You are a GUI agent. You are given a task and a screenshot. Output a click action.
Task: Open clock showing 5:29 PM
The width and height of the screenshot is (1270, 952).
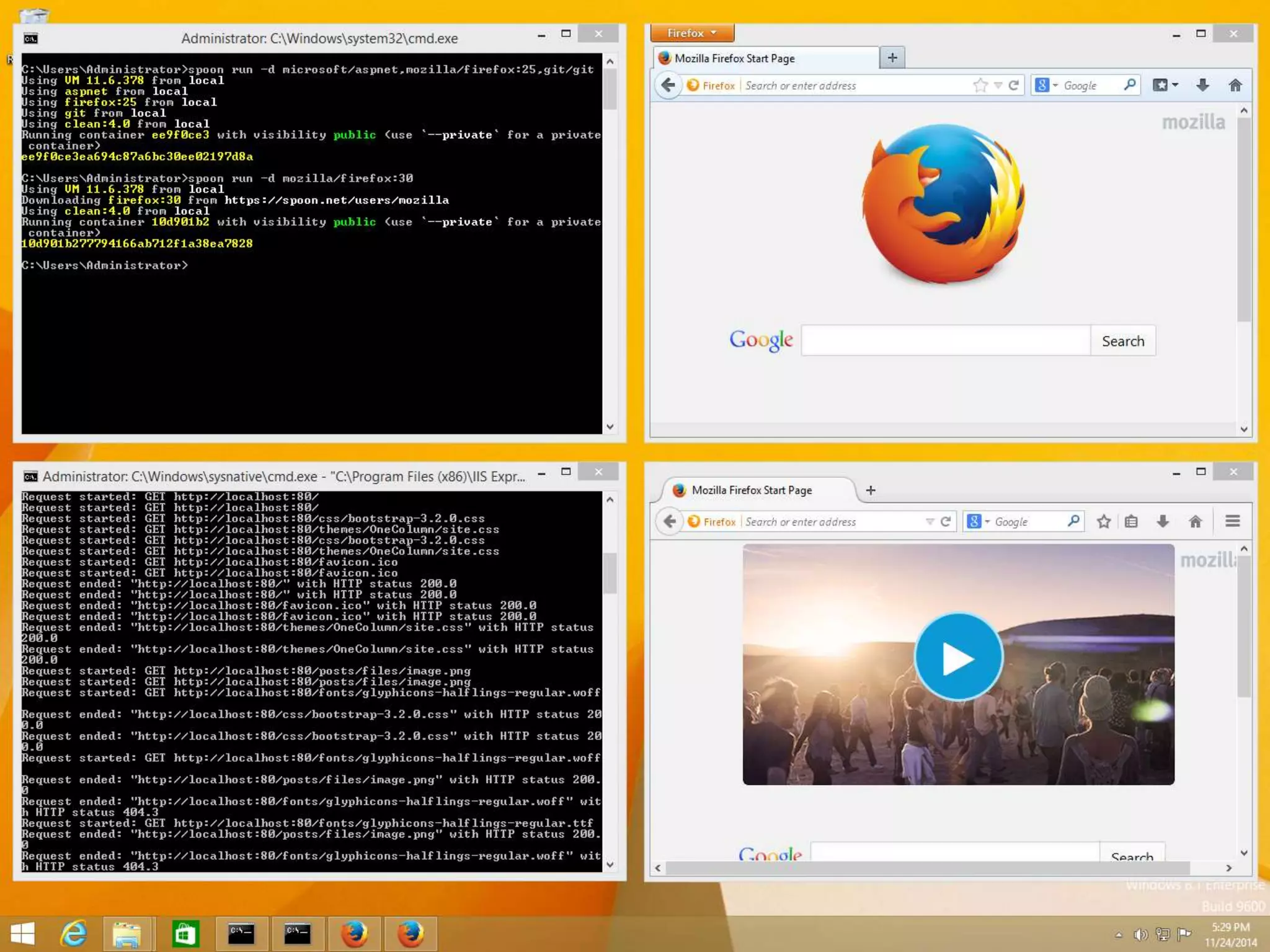1231,935
